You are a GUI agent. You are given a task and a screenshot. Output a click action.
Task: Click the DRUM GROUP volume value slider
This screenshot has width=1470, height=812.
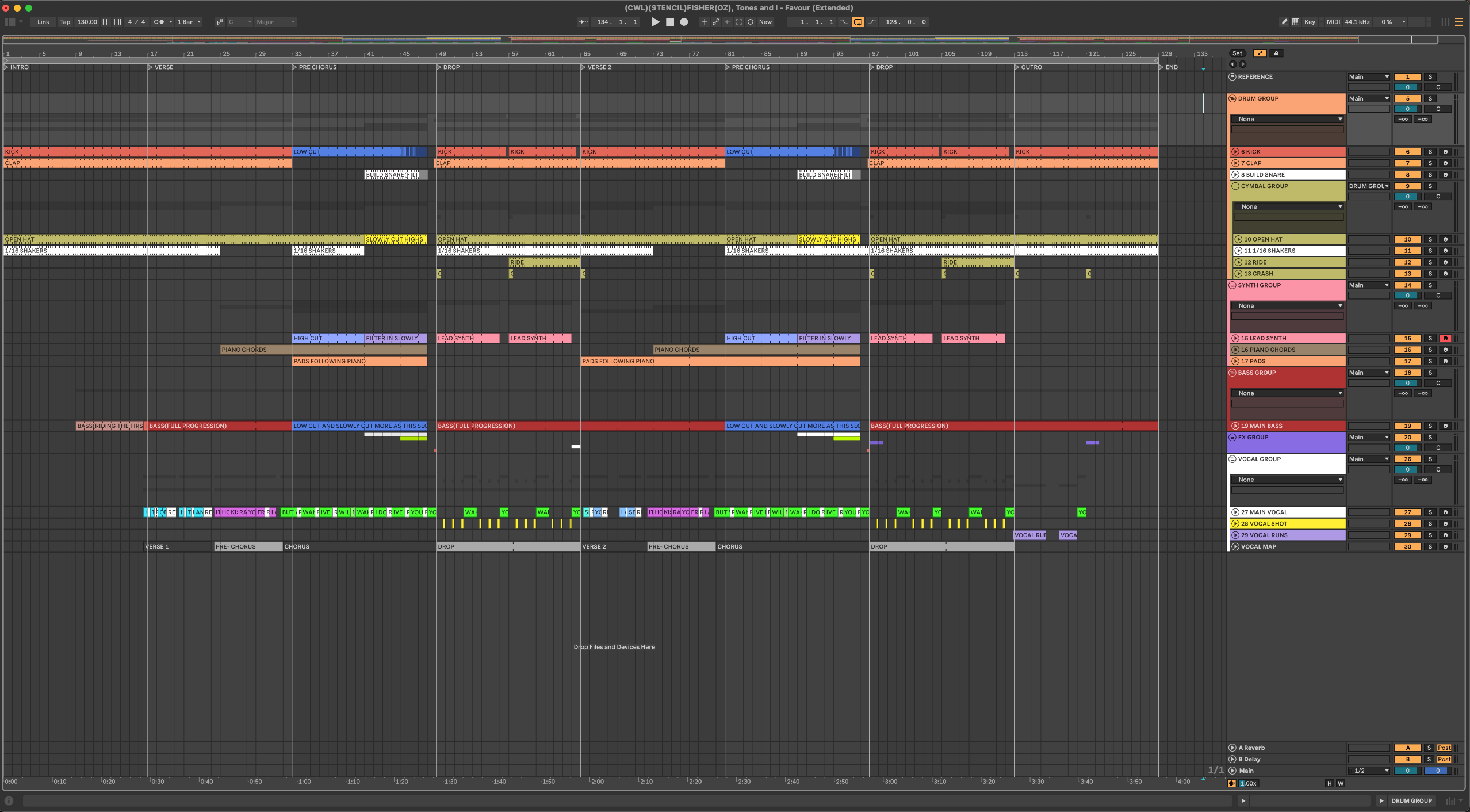pyautogui.click(x=1408, y=109)
